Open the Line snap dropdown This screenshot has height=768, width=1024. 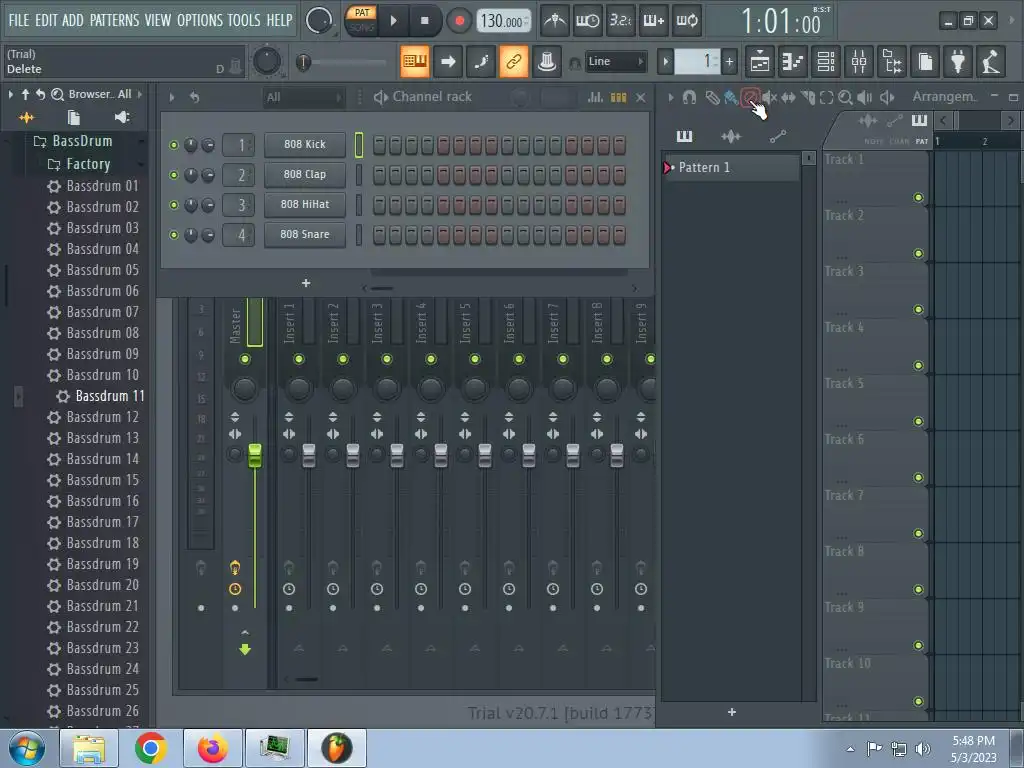point(616,61)
